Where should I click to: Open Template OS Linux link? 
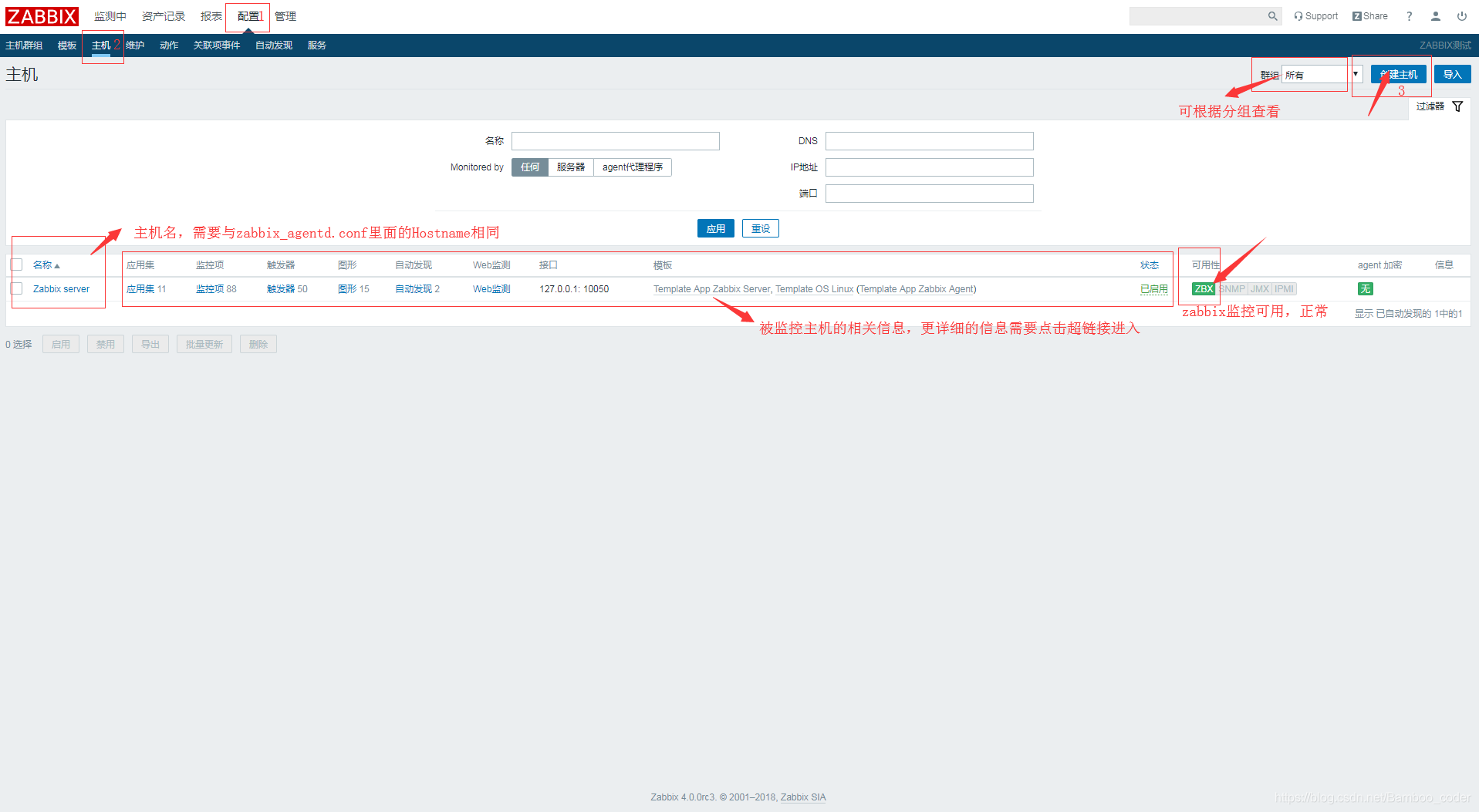(x=815, y=289)
